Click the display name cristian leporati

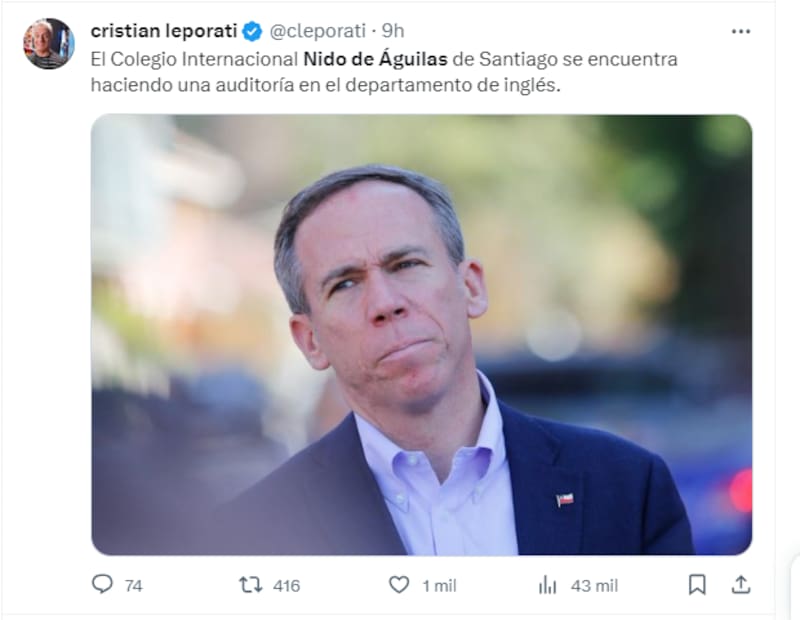[x=164, y=31]
